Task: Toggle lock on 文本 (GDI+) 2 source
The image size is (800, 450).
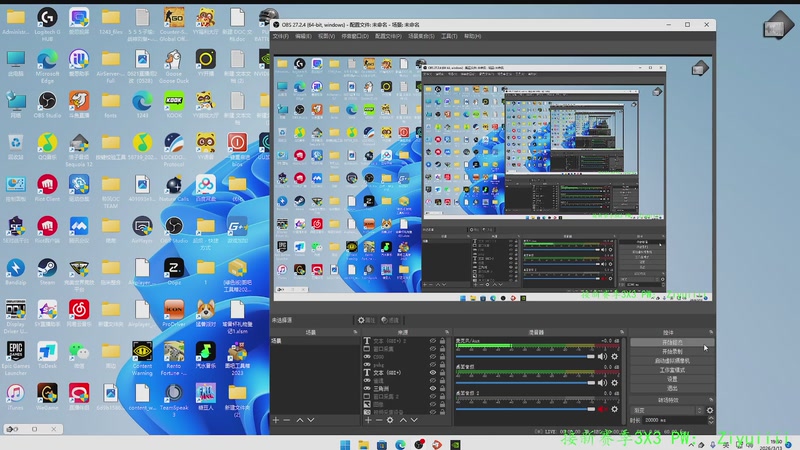Action: pos(442,341)
